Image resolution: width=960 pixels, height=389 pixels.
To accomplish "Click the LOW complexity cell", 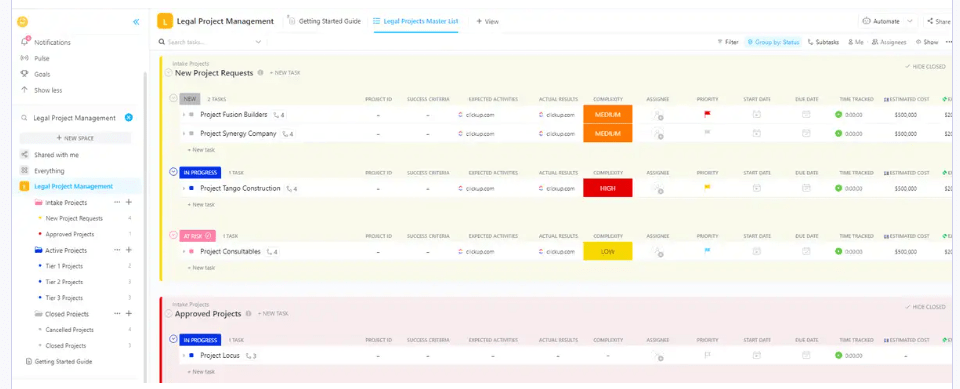I will coord(607,251).
